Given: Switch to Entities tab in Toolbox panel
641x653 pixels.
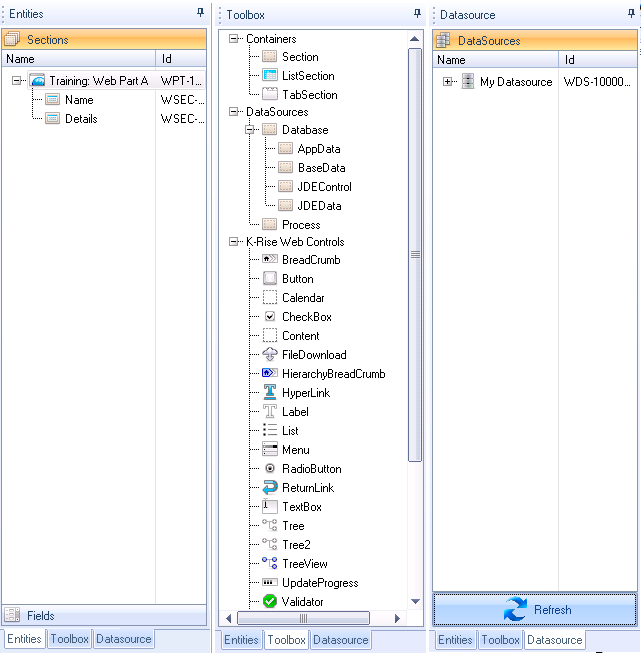Looking at the screenshot, I should (x=241, y=640).
